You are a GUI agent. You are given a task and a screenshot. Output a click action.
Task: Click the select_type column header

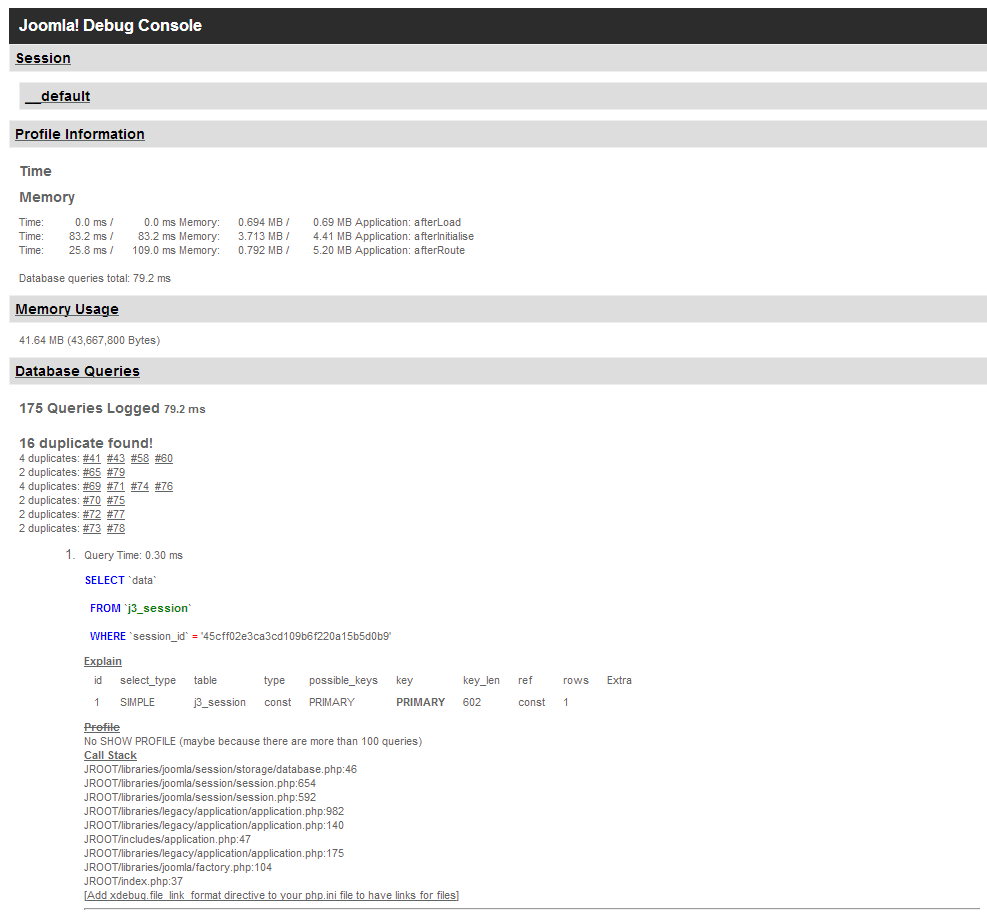[148, 680]
